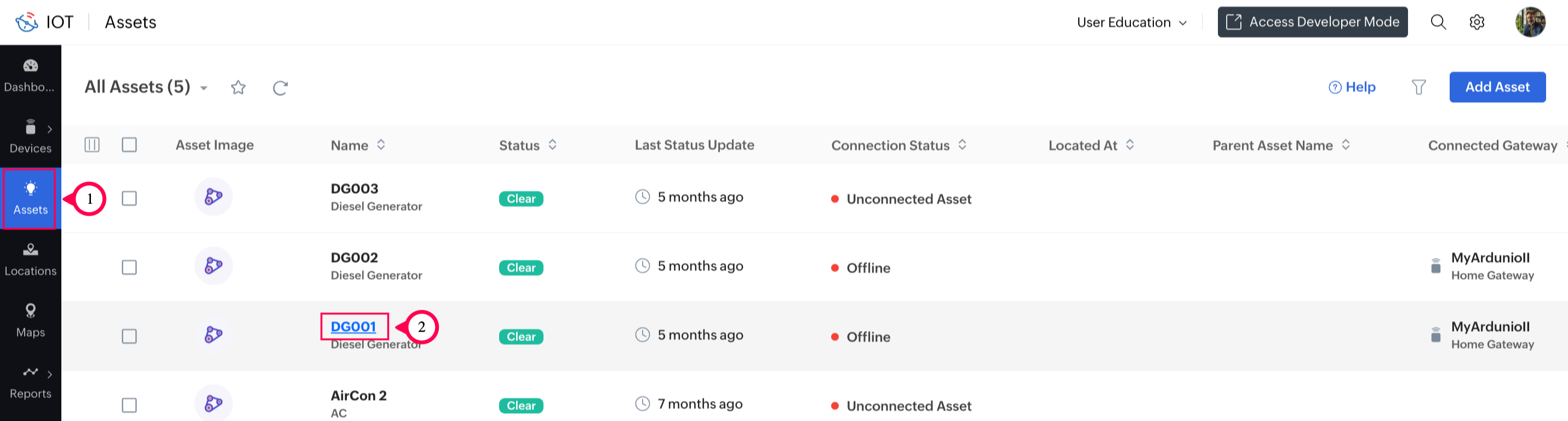This screenshot has width=1568, height=421.
Task: Click the user profile avatar
Action: (x=1530, y=22)
